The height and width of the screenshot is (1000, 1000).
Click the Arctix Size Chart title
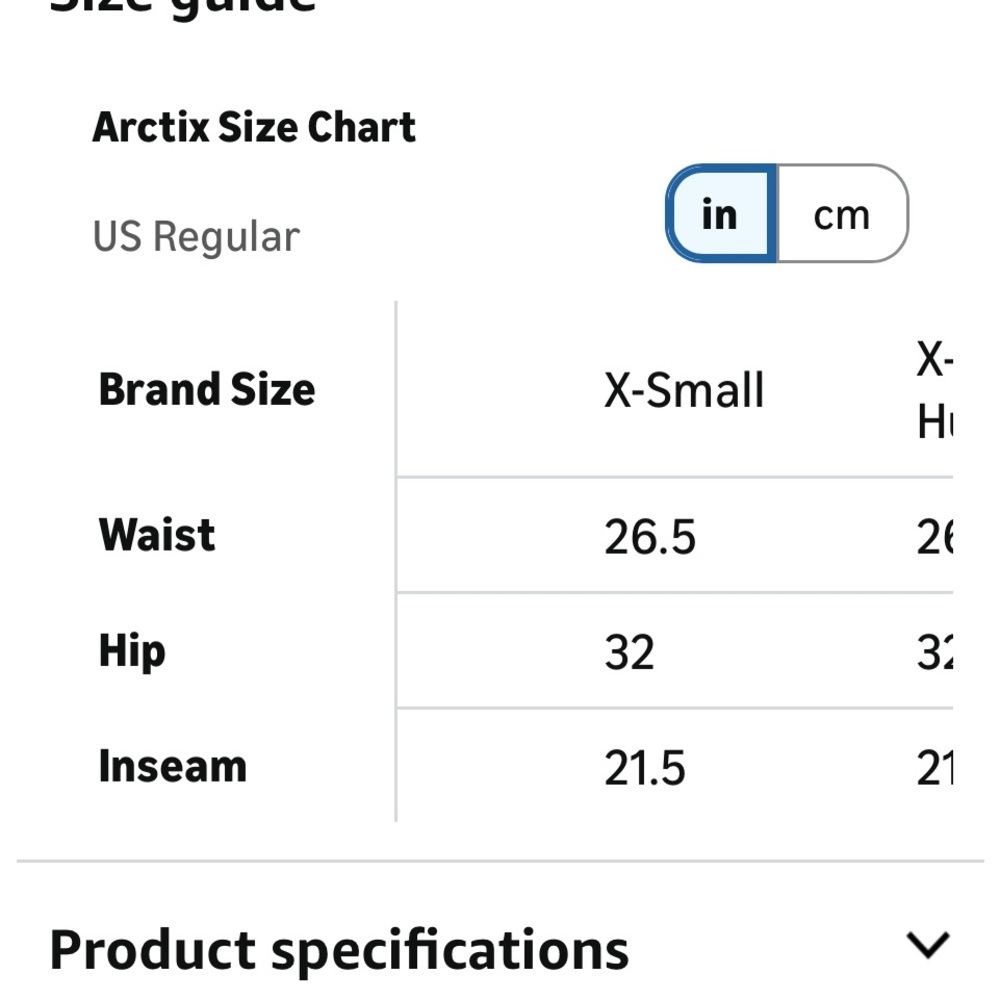click(x=255, y=126)
